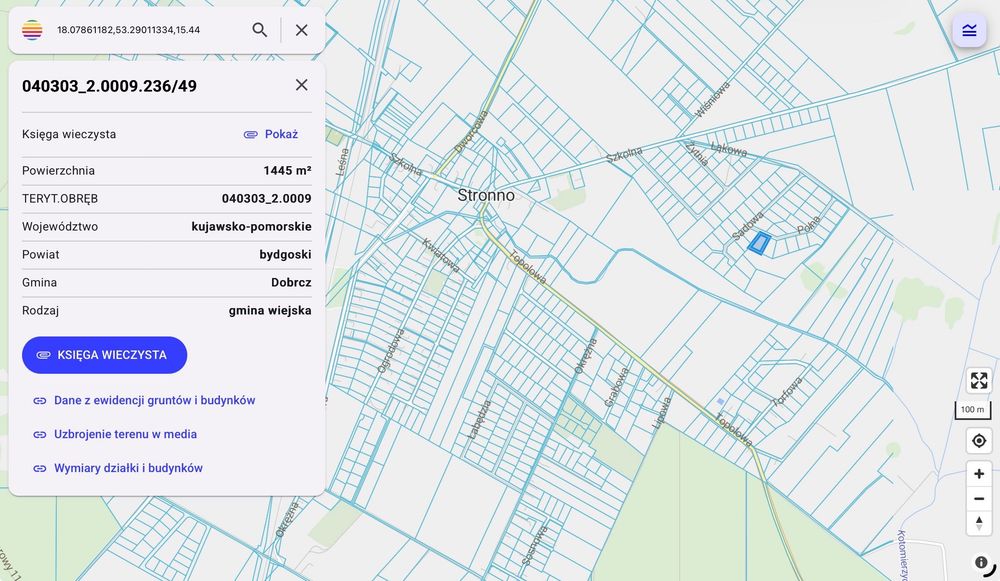This screenshot has height=581, width=1000.
Task: Click the Dobrcz gmina value
Action: pos(291,283)
